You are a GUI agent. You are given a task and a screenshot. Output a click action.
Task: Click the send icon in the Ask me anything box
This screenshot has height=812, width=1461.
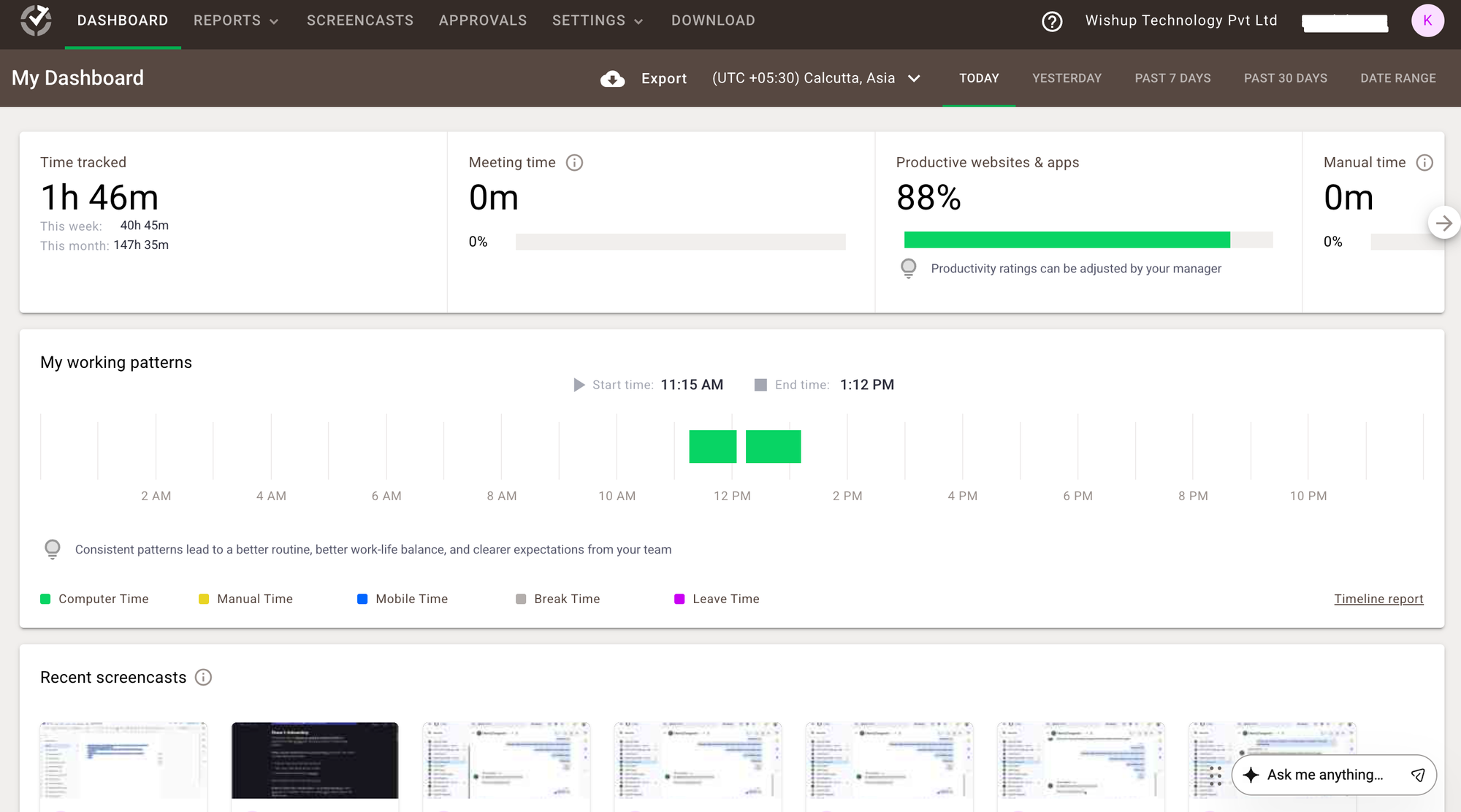[1418, 775]
